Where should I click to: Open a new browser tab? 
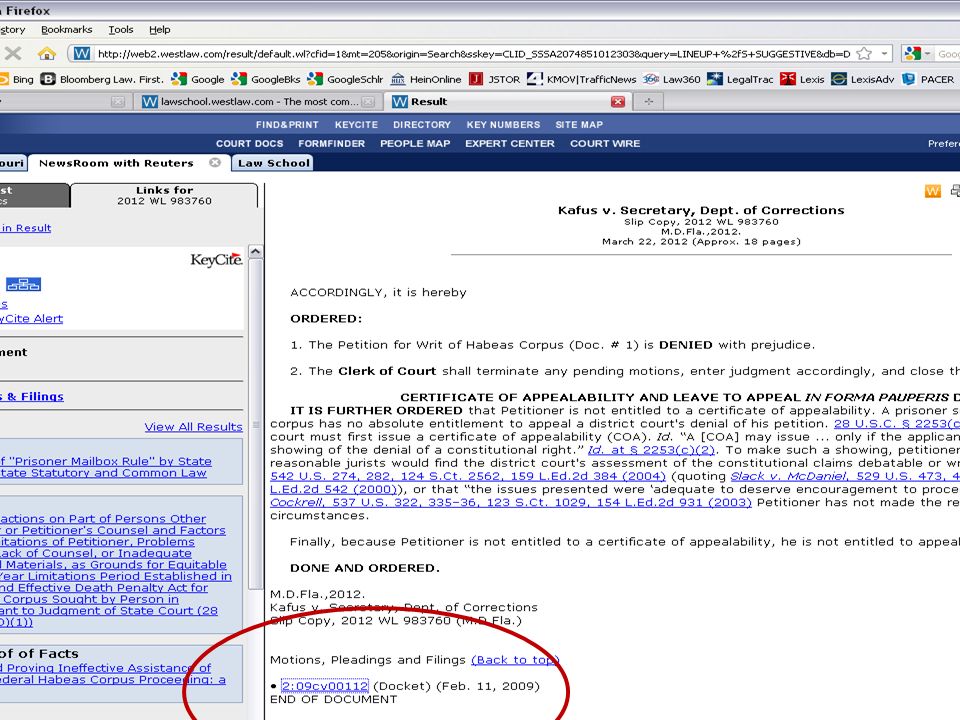point(648,102)
